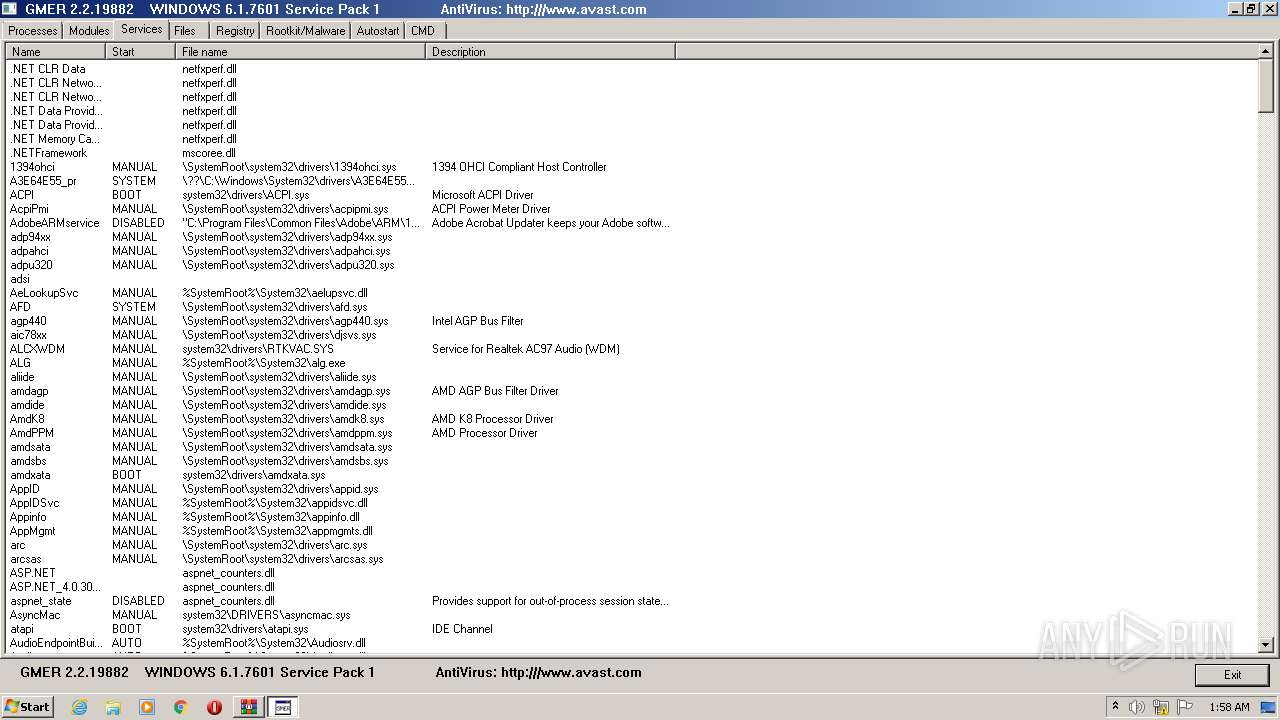The width and height of the screenshot is (1280, 720).
Task: Click the scrollbar down arrow
Action: (x=1266, y=645)
